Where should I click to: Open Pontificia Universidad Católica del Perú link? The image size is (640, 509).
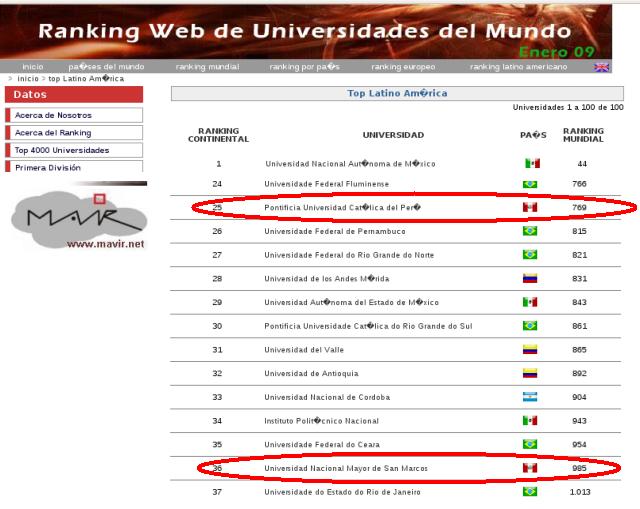coord(342,207)
